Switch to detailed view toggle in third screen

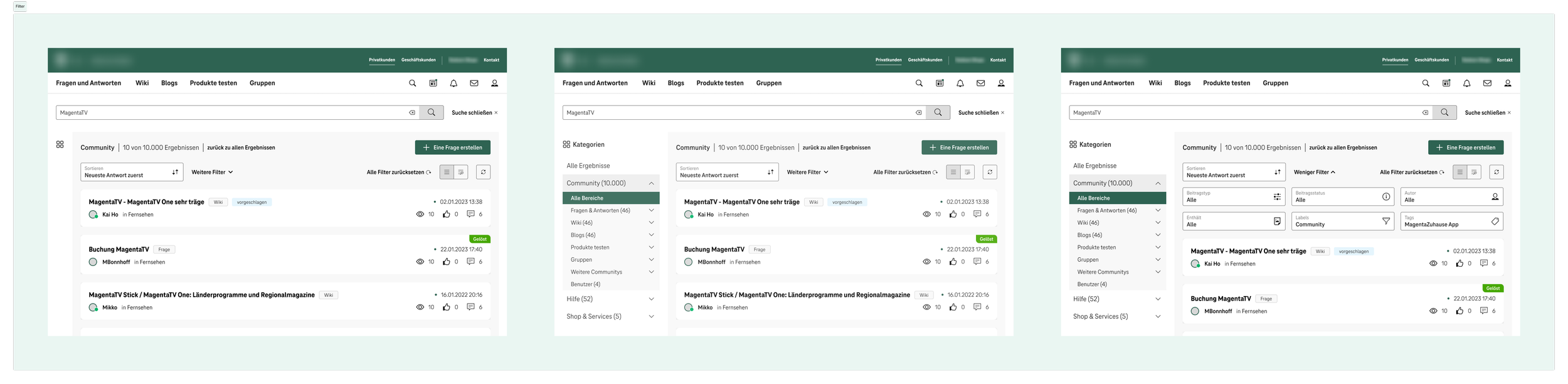pos(1475,172)
